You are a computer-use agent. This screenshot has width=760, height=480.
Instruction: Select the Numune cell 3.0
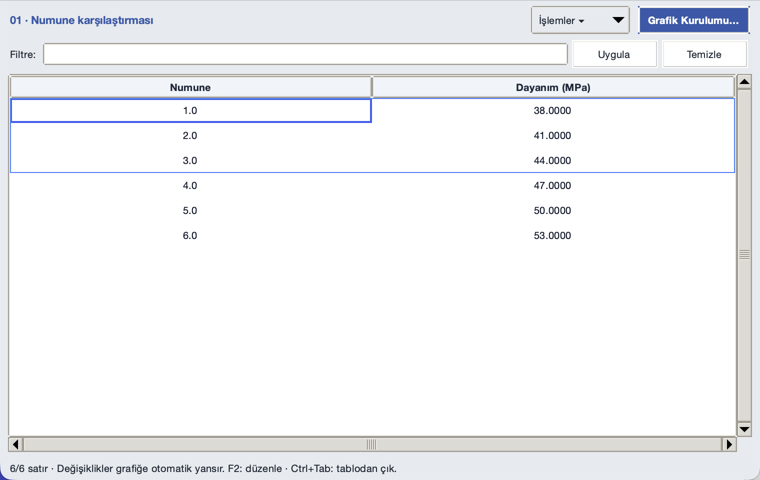coord(190,160)
